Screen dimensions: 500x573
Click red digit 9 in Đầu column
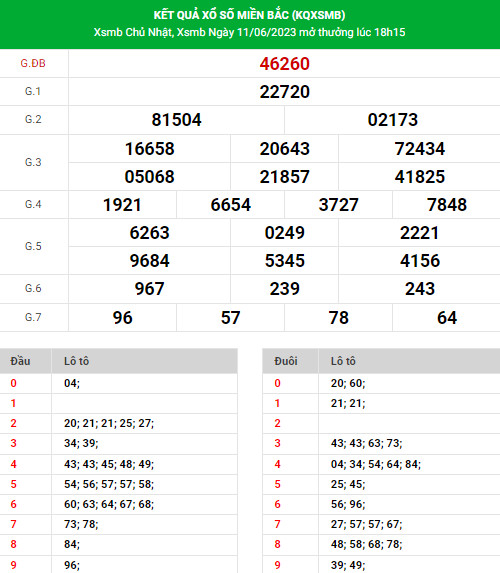tap(14, 565)
